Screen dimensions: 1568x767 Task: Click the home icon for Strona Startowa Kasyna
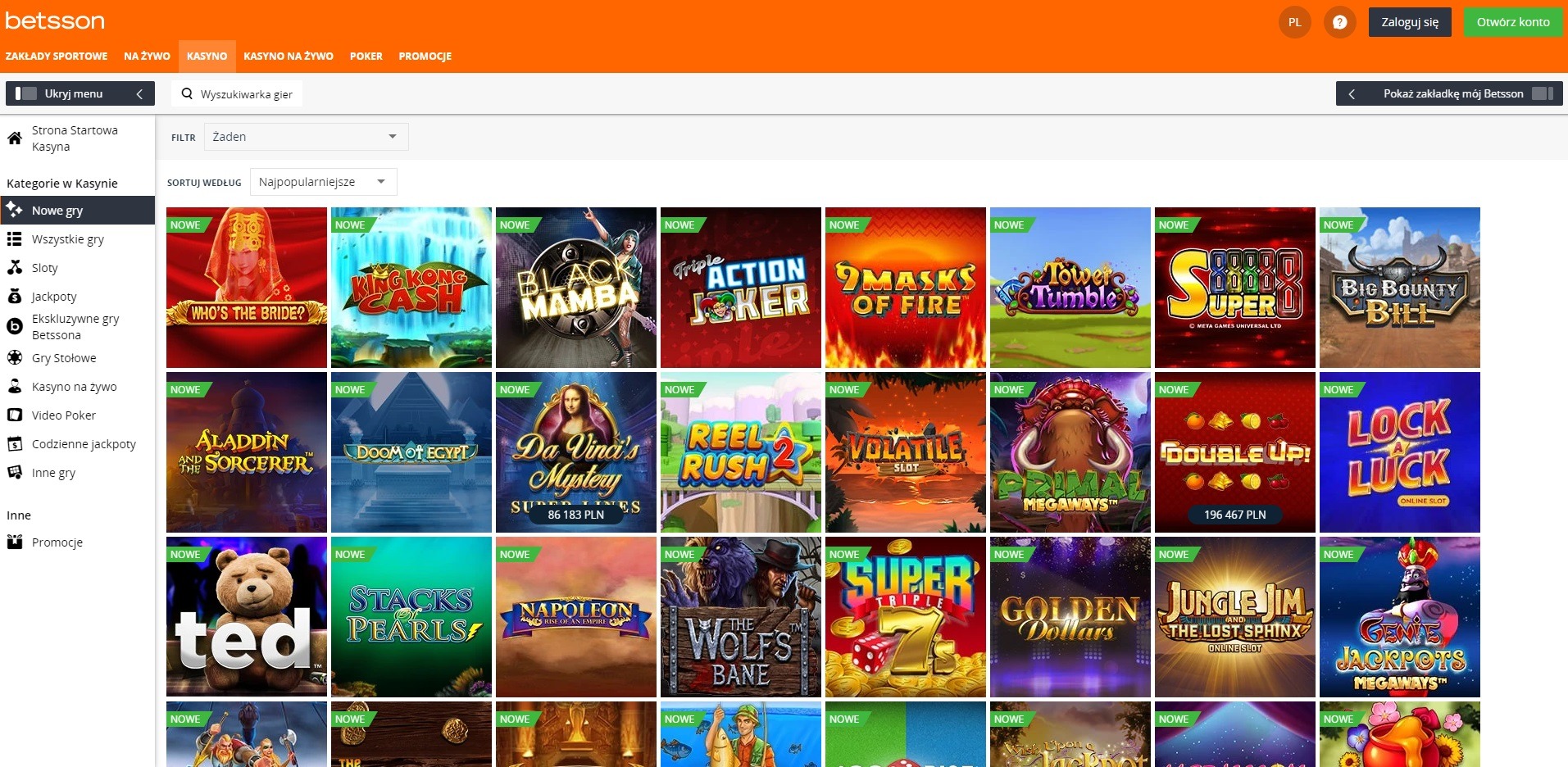(15, 138)
